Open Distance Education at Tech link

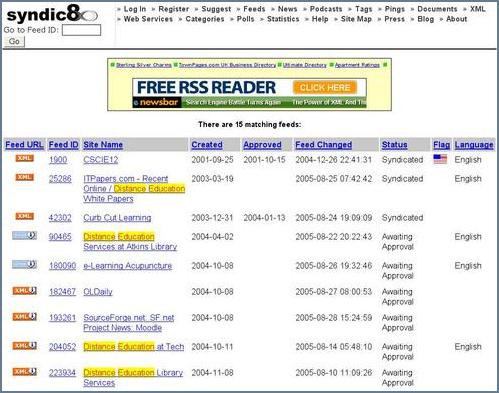point(133,347)
